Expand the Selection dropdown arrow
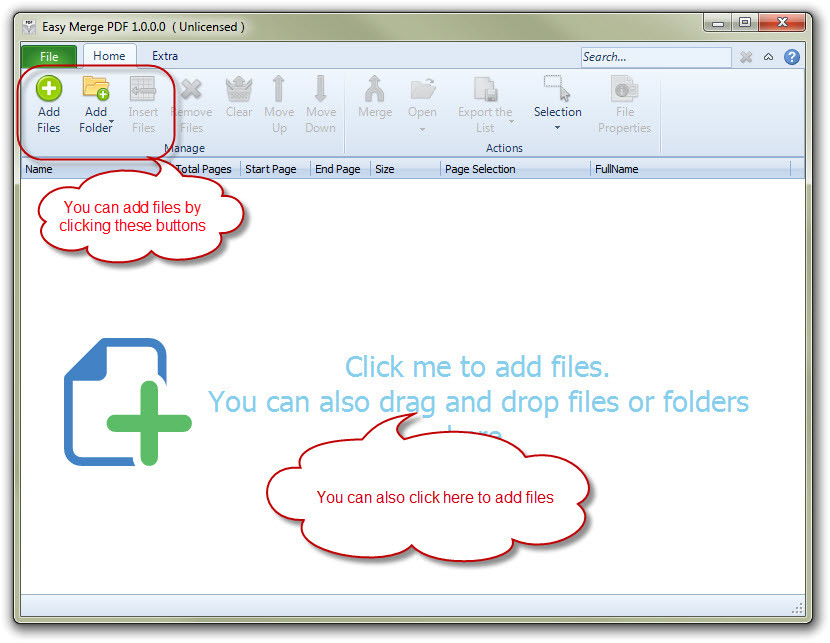This screenshot has height=643, width=830. (557, 128)
